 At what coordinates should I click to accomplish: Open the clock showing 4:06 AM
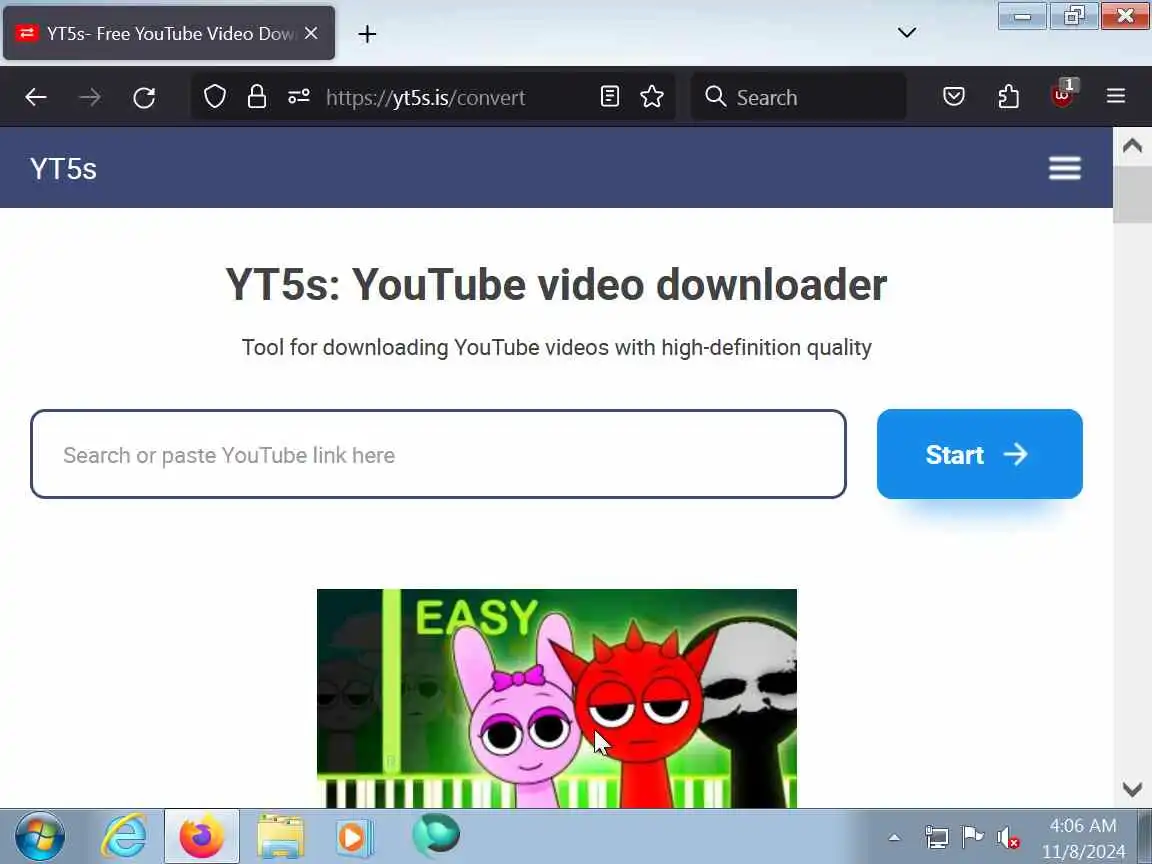coord(1083,838)
